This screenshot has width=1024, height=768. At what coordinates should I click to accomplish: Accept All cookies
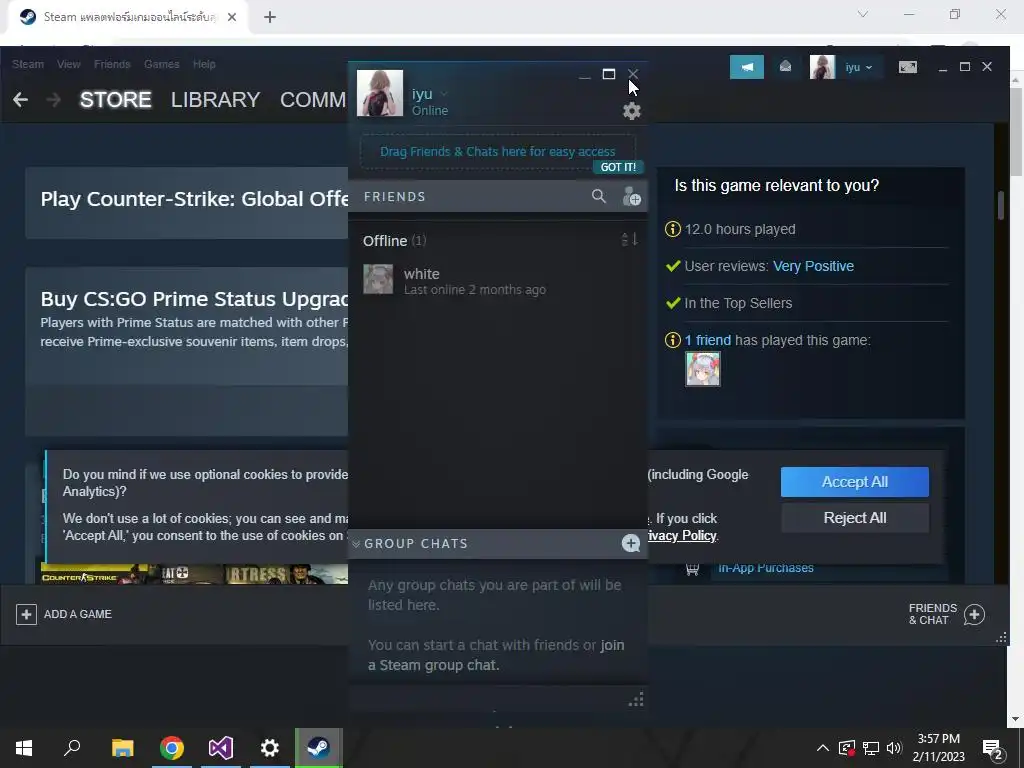tap(854, 482)
